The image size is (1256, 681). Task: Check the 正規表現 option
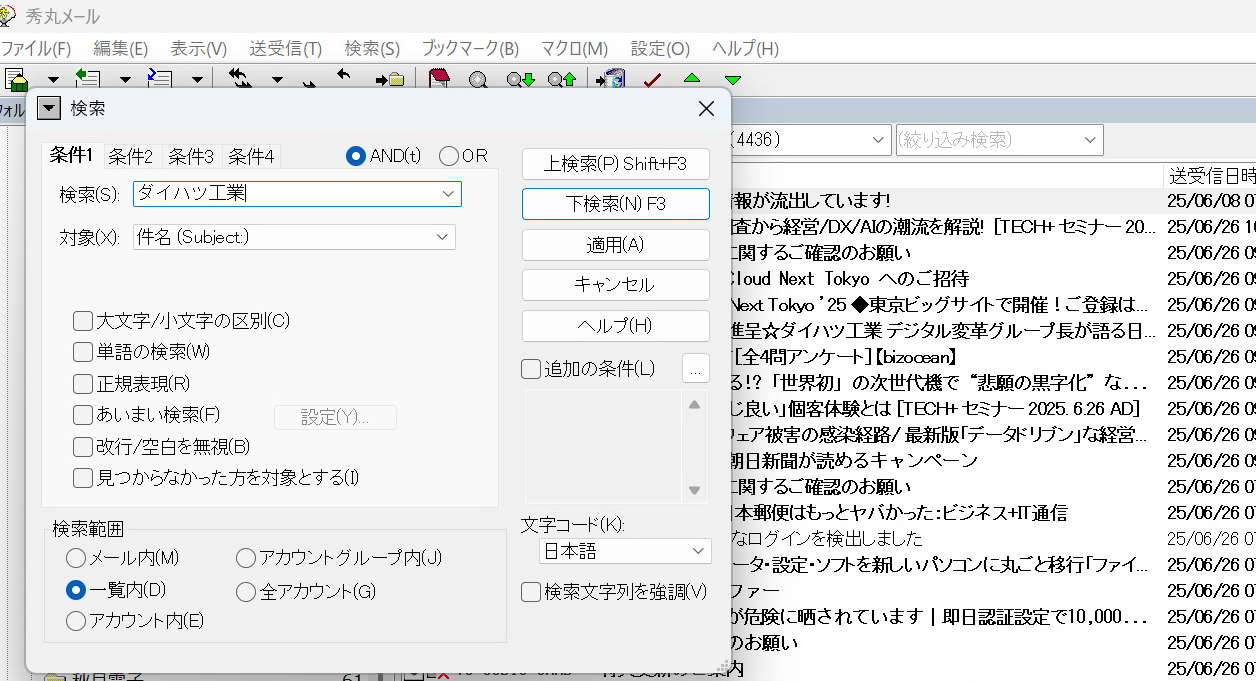[83, 383]
